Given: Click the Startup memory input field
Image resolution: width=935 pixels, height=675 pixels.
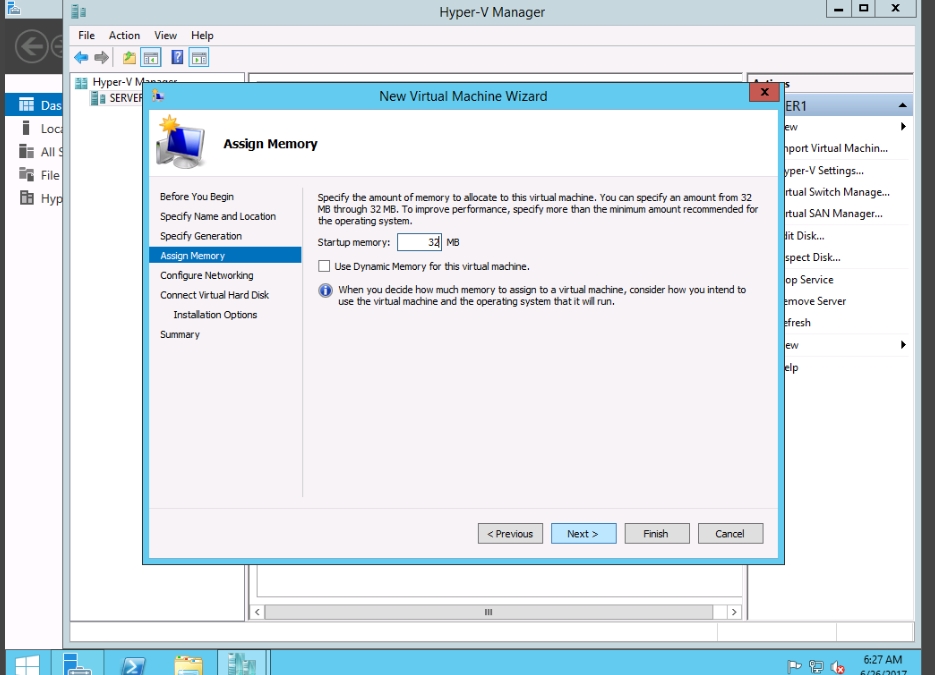Looking at the screenshot, I should 418,242.
